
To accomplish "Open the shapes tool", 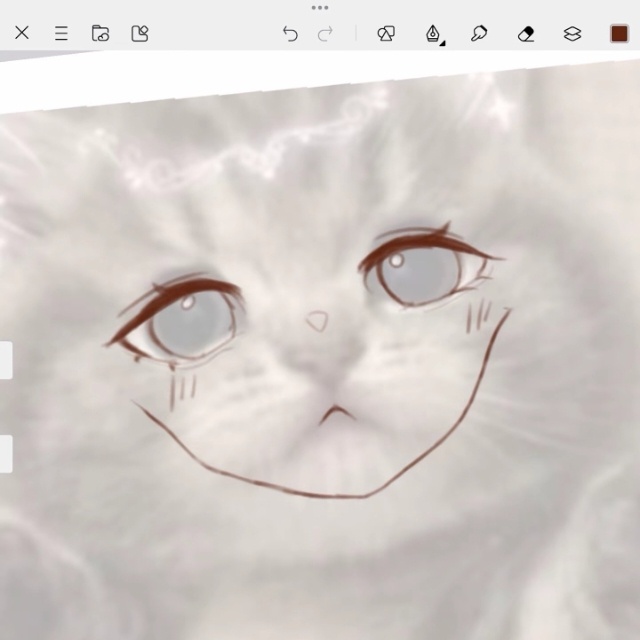I will (386, 34).
